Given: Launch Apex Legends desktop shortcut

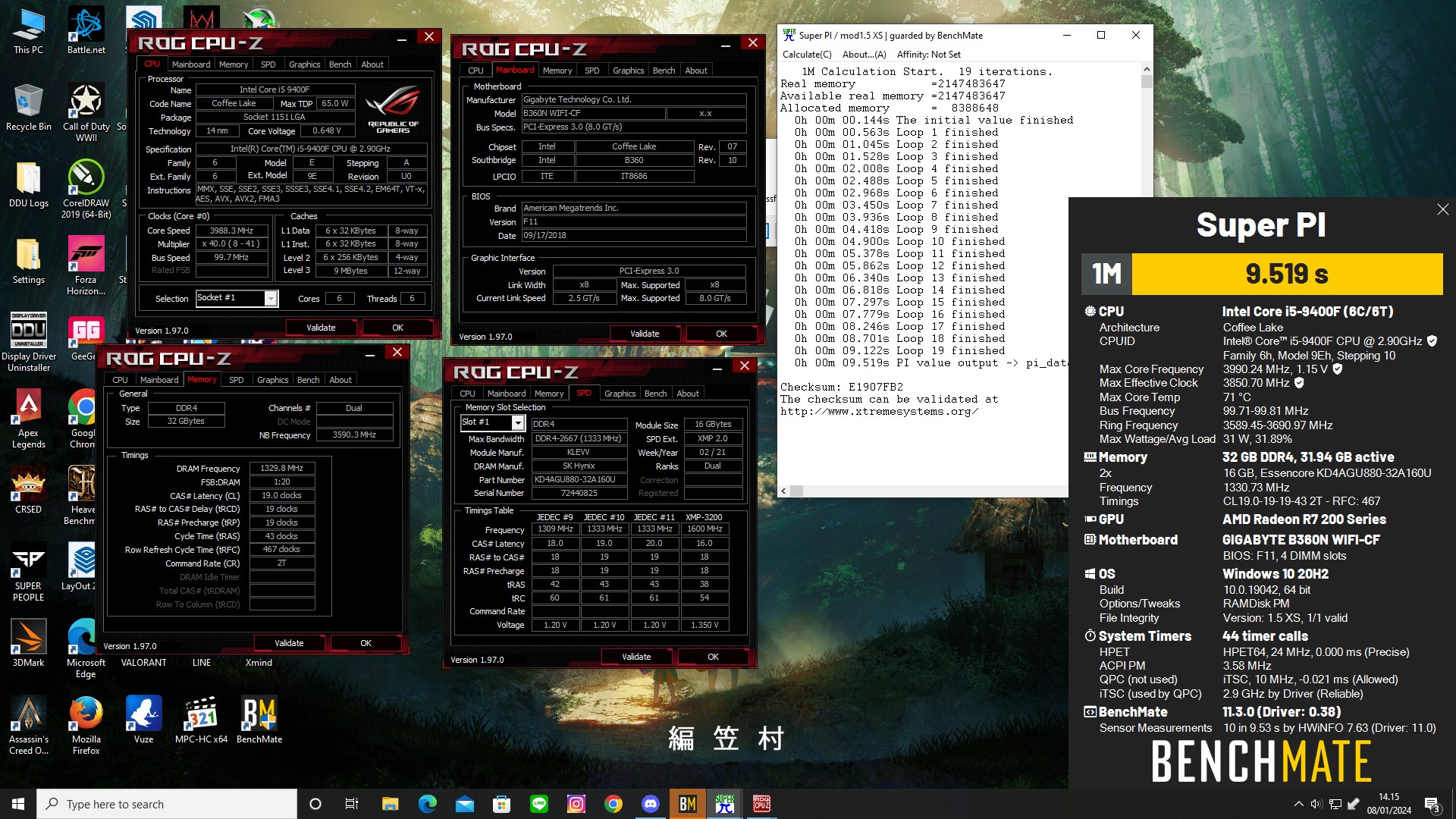Looking at the screenshot, I should click(28, 419).
